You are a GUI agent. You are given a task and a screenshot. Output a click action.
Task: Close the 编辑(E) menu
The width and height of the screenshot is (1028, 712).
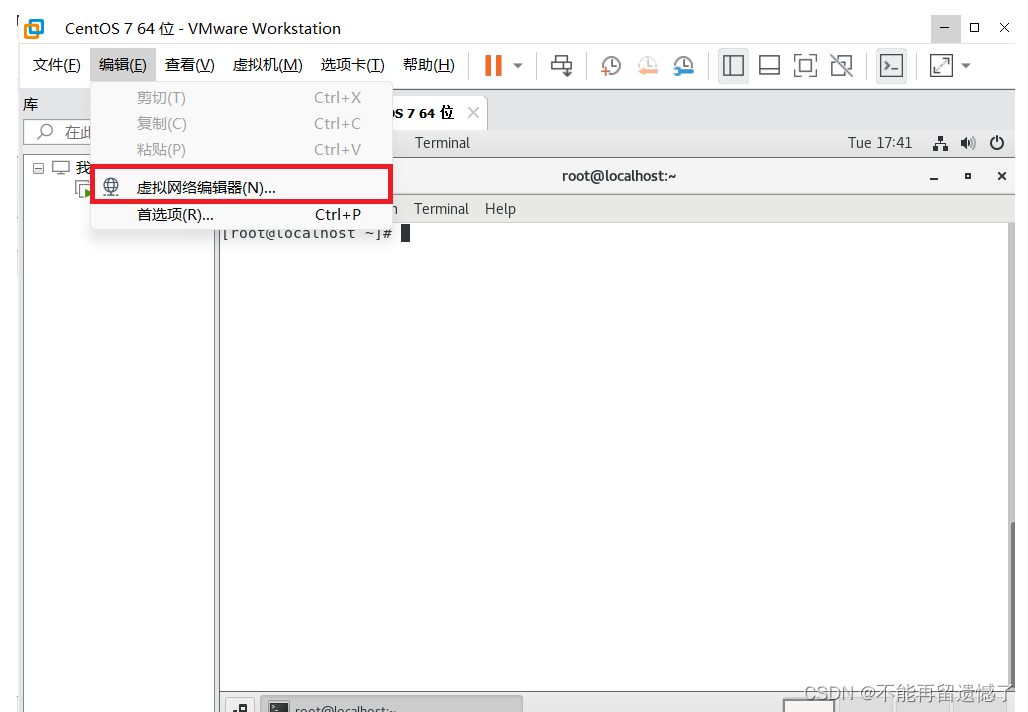[x=123, y=65]
